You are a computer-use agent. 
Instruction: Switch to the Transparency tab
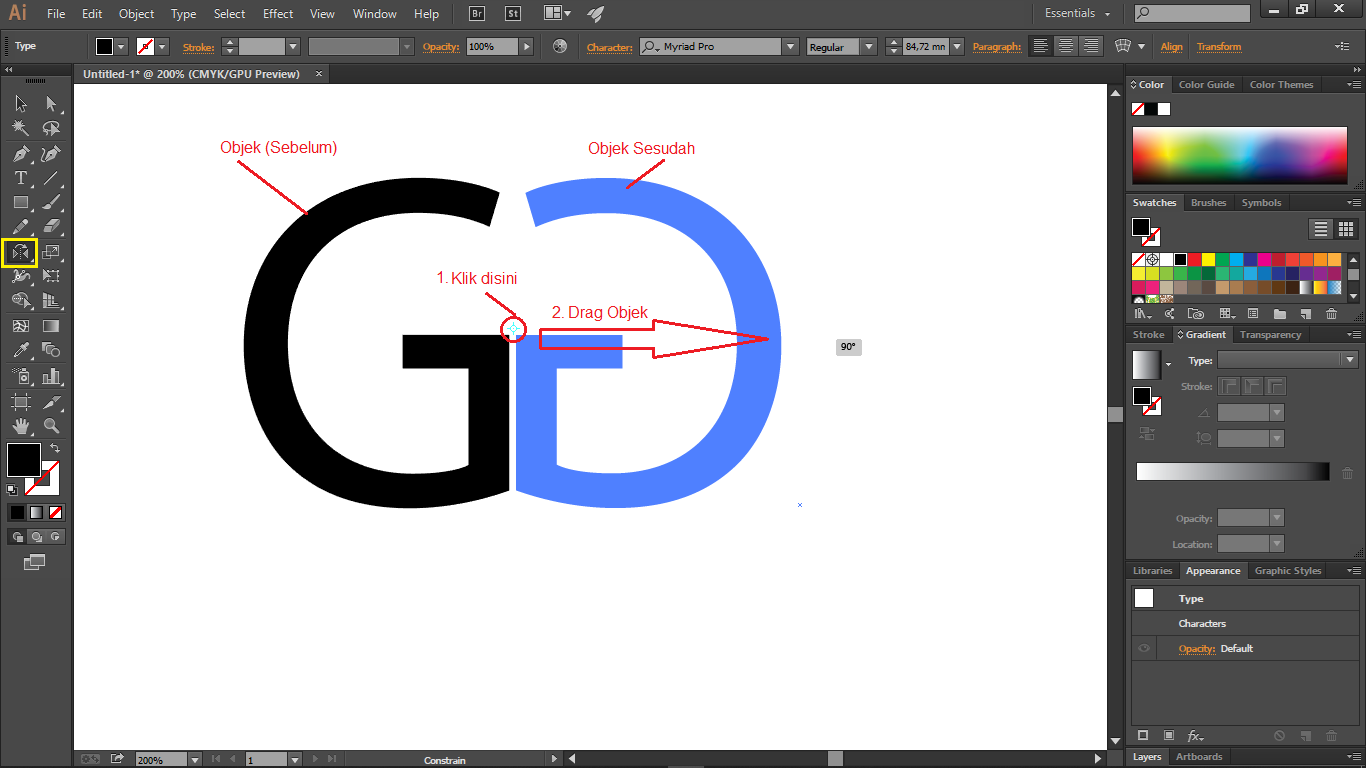1270,334
